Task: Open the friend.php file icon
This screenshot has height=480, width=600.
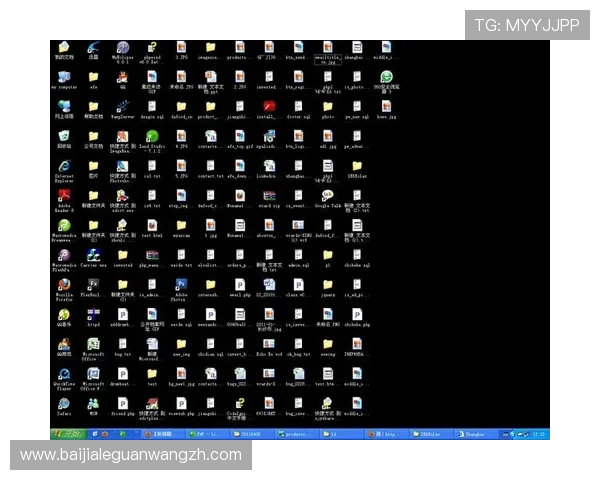Action: pyautogui.click(x=122, y=403)
